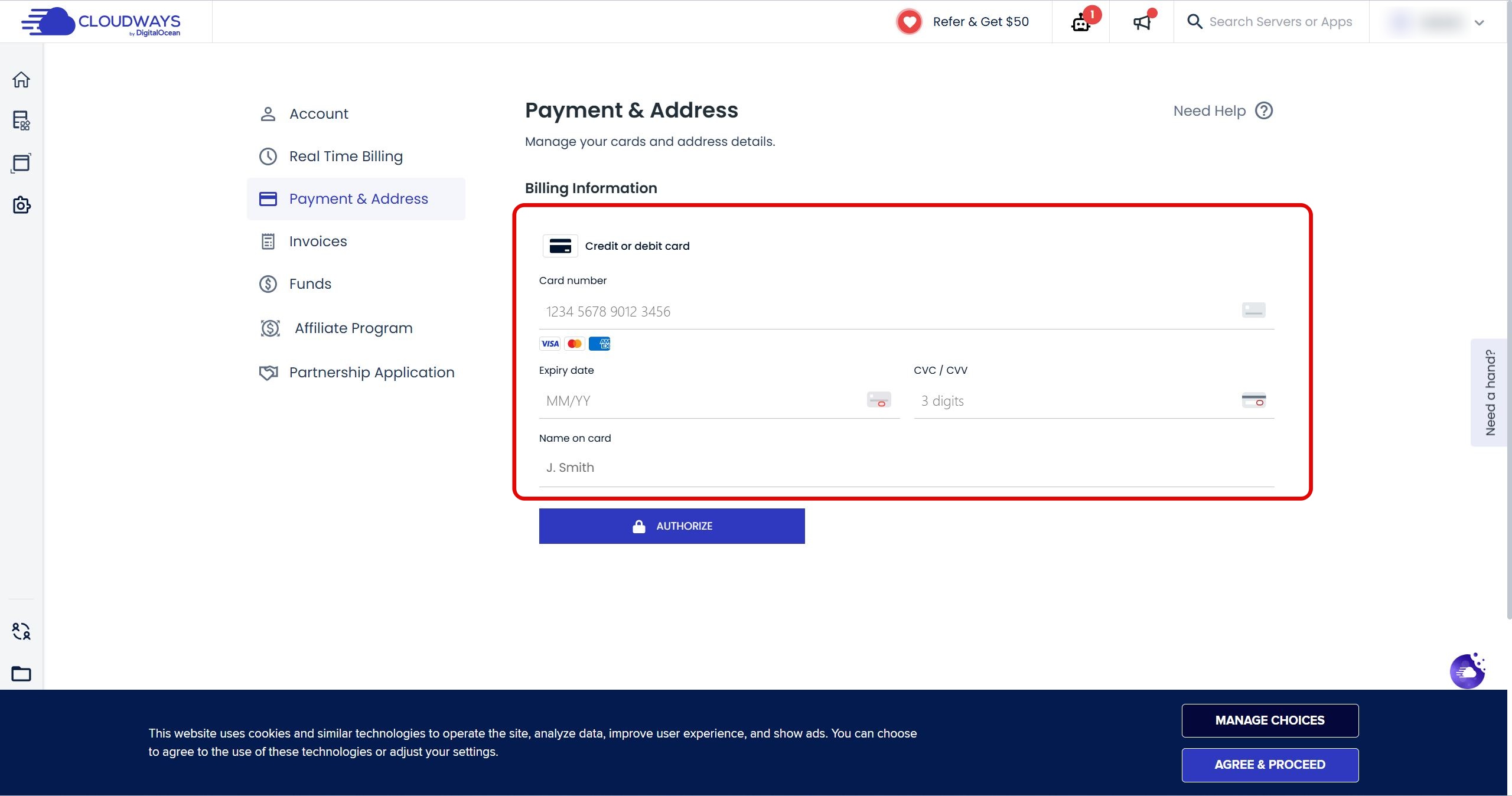1512x796 pixels.
Task: Click the Need Help question mark icon
Action: pyautogui.click(x=1264, y=111)
